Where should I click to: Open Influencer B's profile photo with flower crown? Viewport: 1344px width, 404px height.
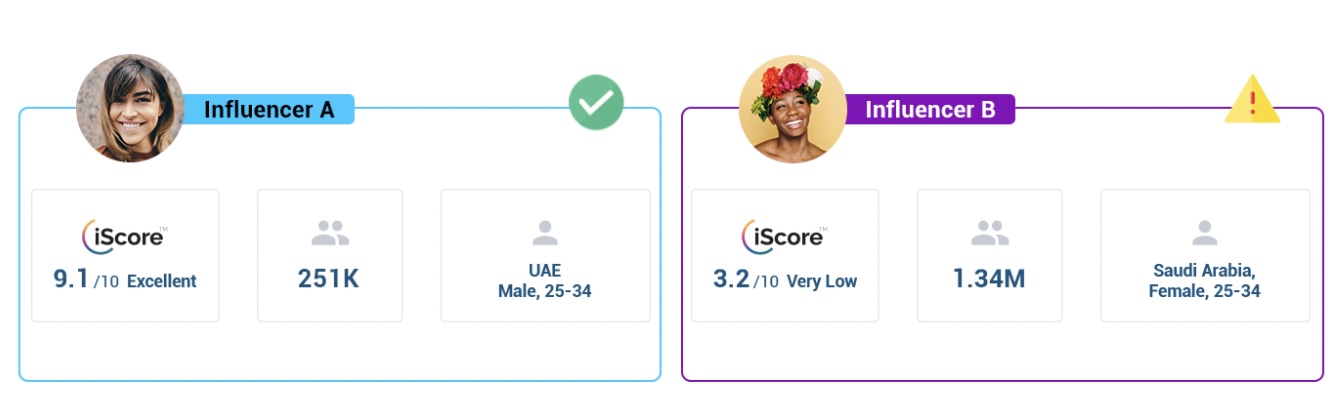click(x=792, y=108)
